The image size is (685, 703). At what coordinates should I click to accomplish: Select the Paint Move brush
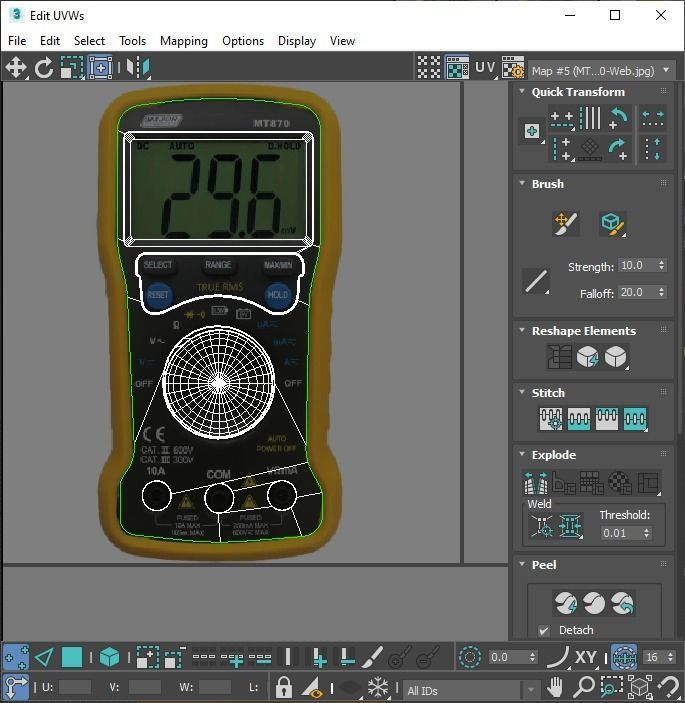pos(566,223)
